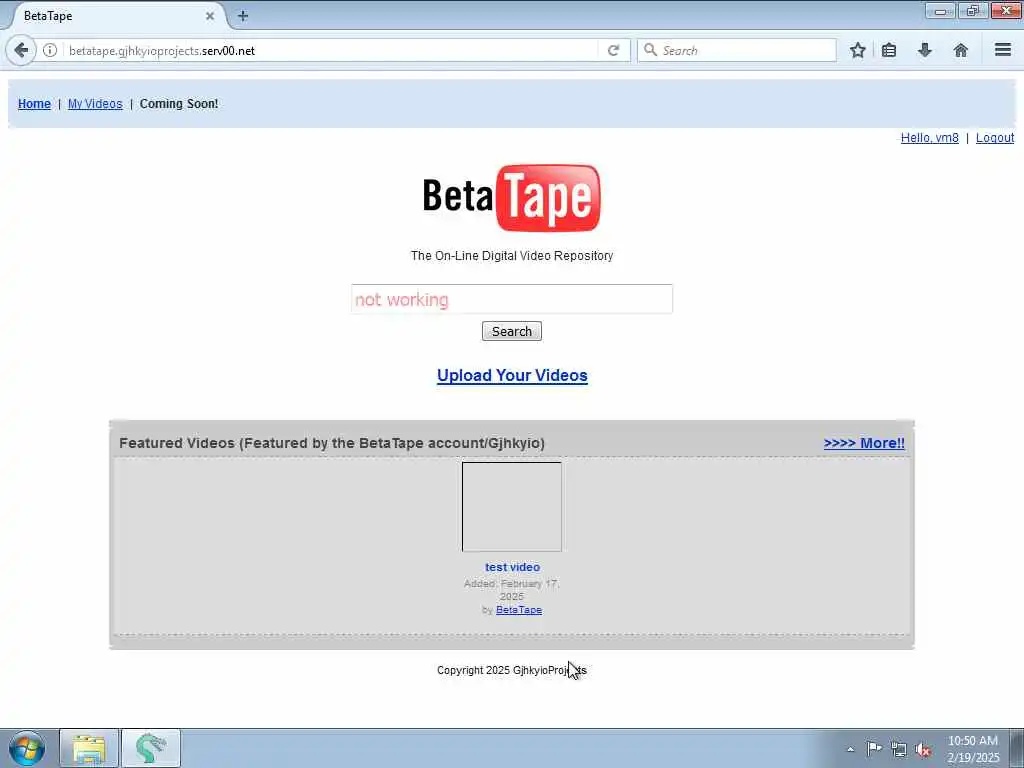Open the My Videos link
The width and height of the screenshot is (1024, 768).
(x=95, y=104)
